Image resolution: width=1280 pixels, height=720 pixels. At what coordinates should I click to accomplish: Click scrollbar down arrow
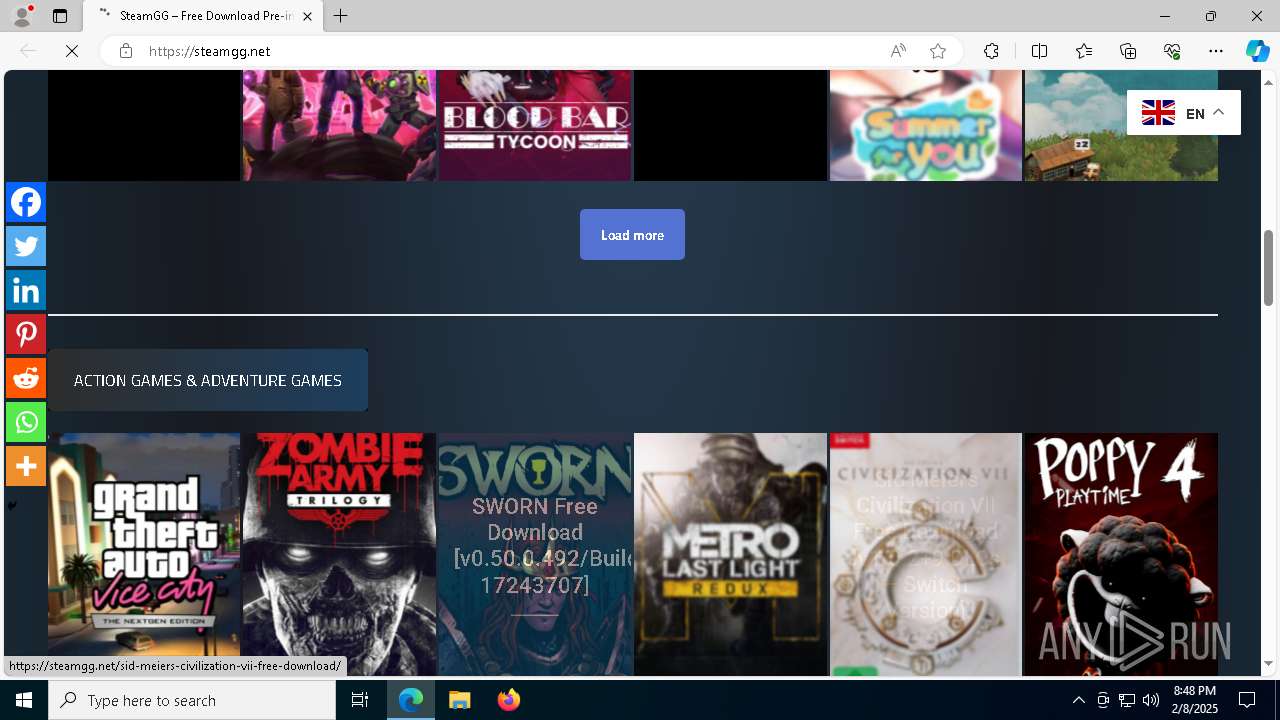[x=1268, y=664]
